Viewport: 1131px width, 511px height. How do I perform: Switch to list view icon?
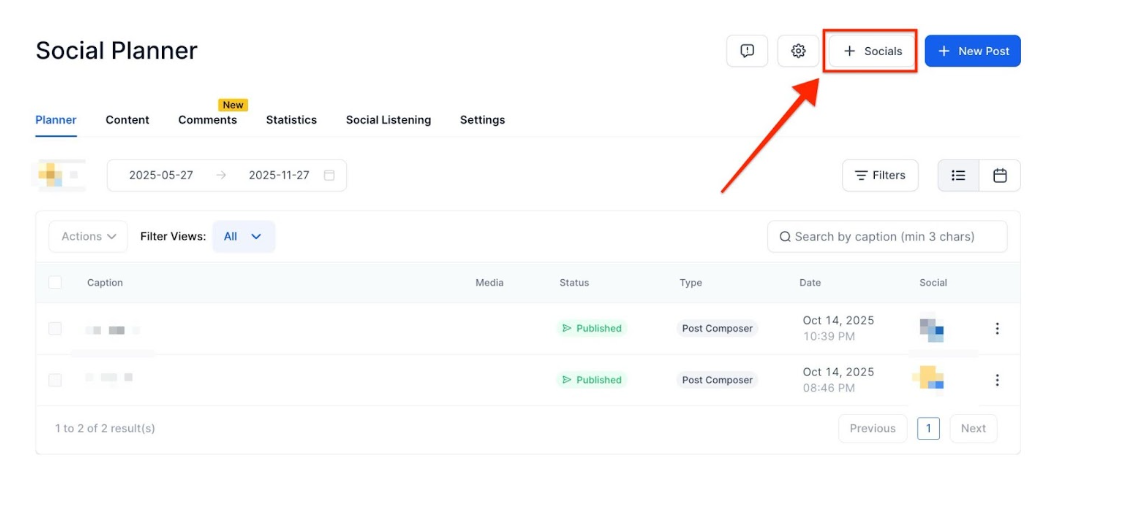(x=958, y=175)
